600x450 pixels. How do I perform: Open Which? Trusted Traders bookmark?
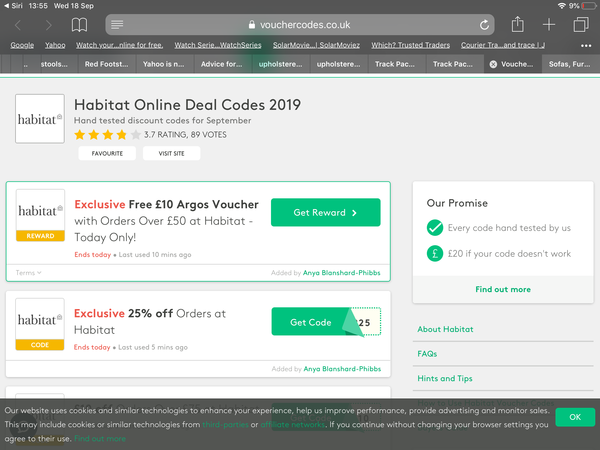click(x=410, y=45)
